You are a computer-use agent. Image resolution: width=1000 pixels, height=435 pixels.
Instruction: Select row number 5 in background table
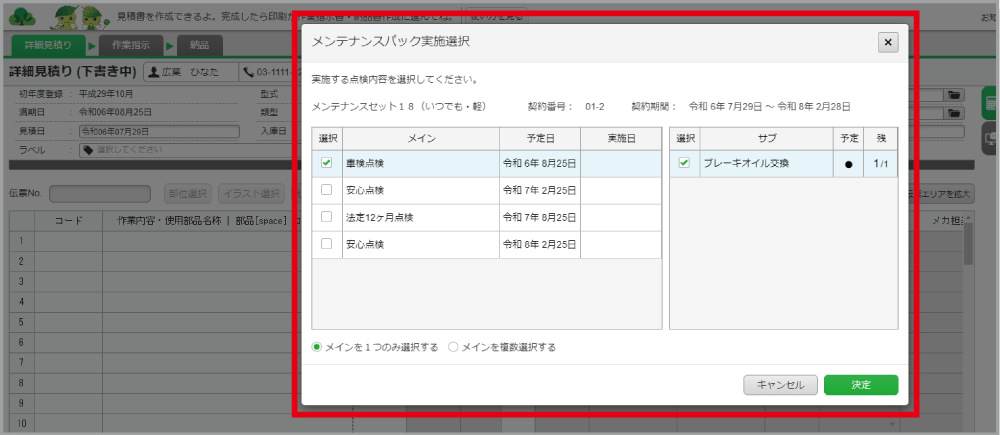pyautogui.click(x=22, y=322)
